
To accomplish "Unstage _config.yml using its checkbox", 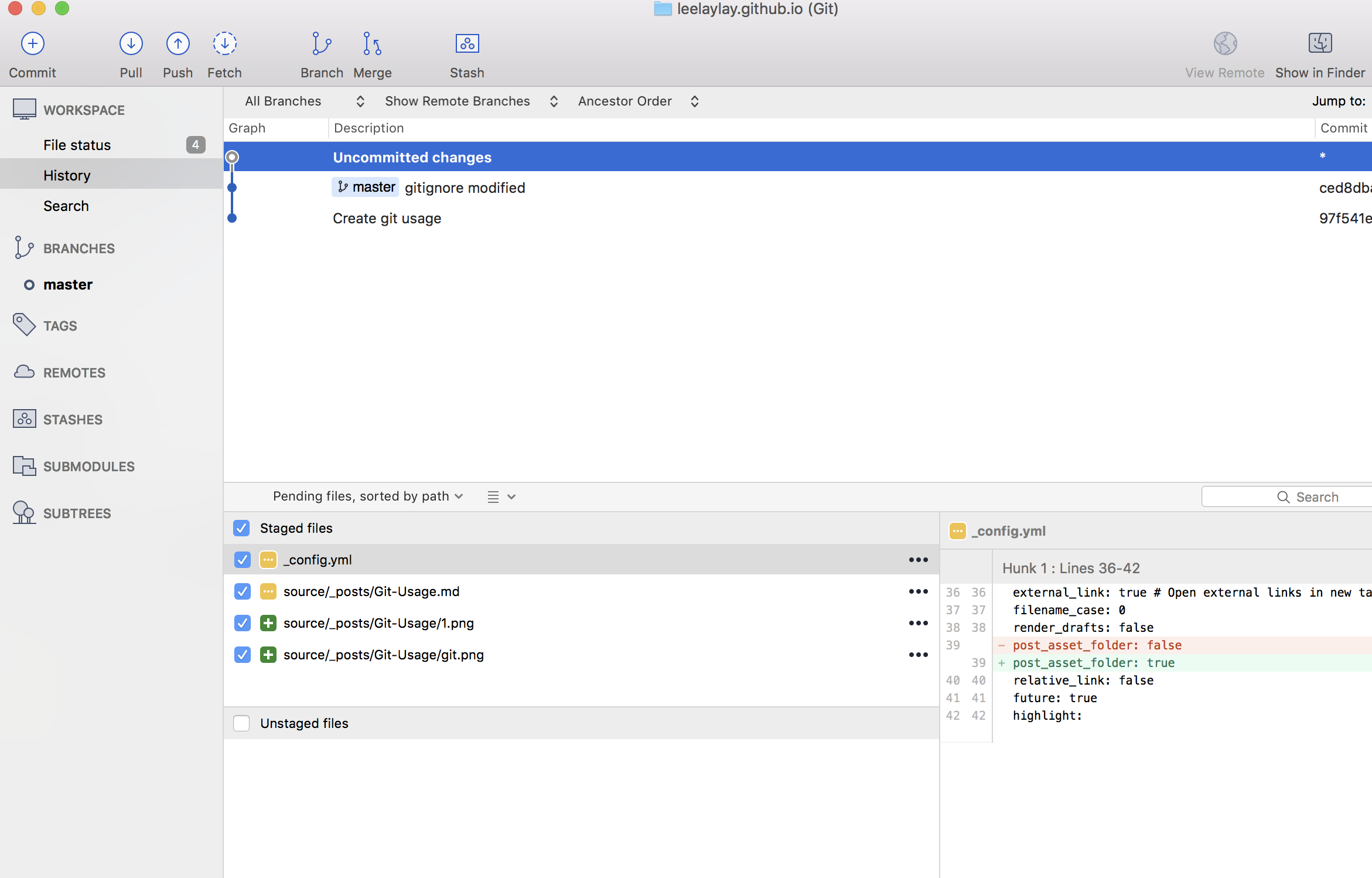I will coord(242,560).
